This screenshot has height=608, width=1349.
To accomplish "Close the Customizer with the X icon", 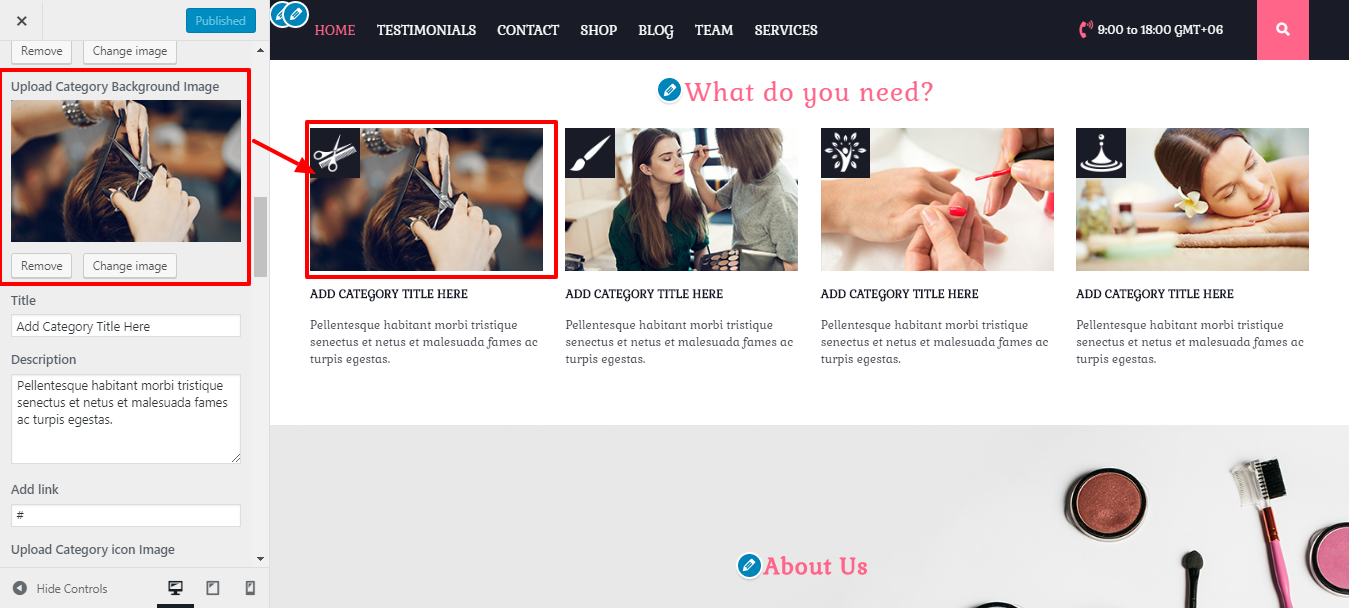I will tap(22, 20).
